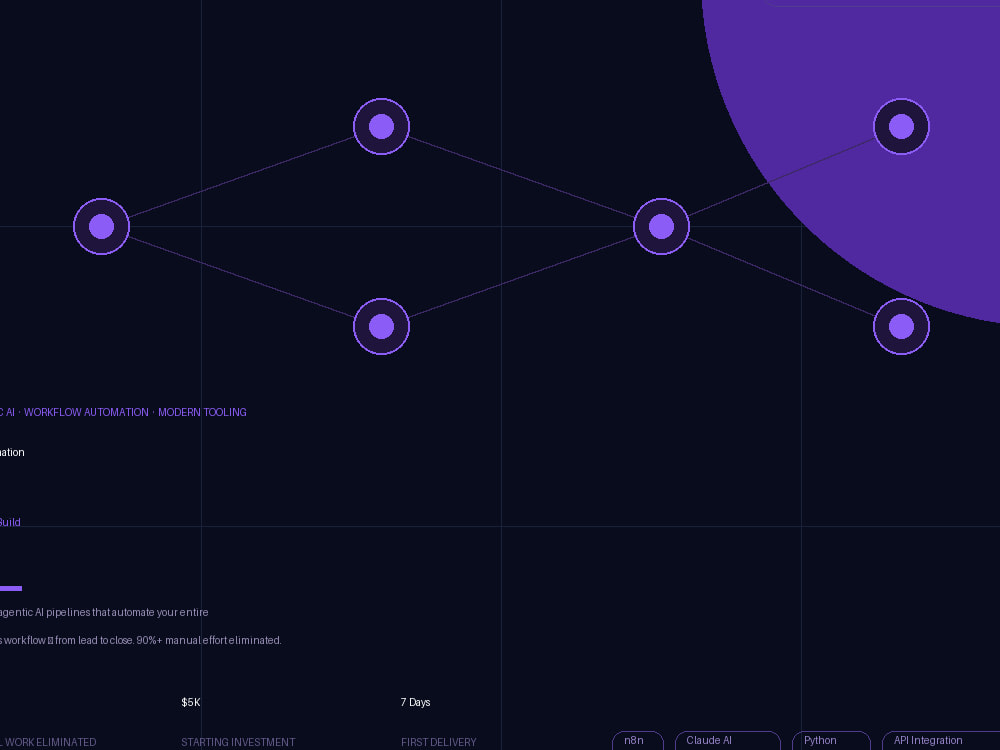Click the API Integration tag pill
The height and width of the screenshot is (750, 1000).
[941, 740]
